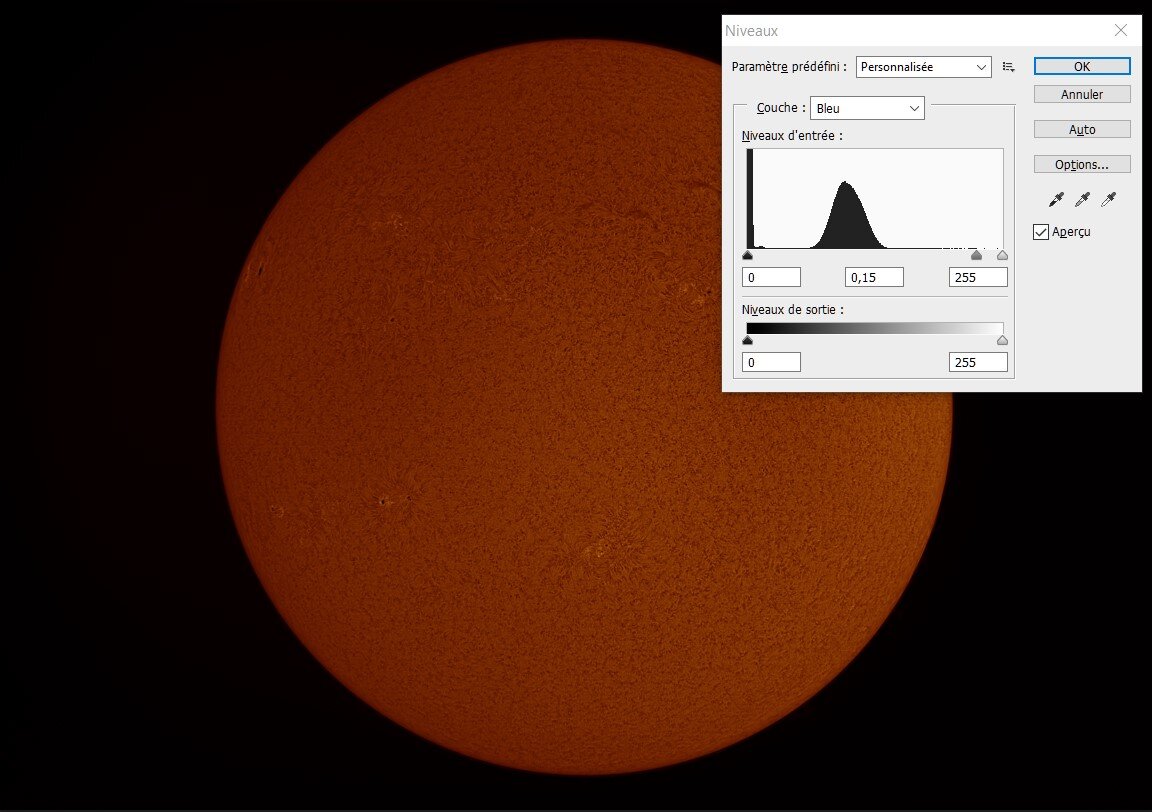
Task: Open the preset options menu icon
Action: click(1009, 67)
